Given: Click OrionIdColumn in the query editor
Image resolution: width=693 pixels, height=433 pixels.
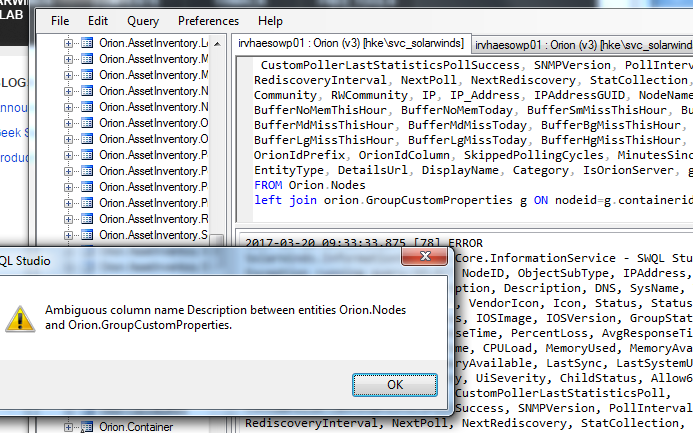Looking at the screenshot, I should coord(404,155).
